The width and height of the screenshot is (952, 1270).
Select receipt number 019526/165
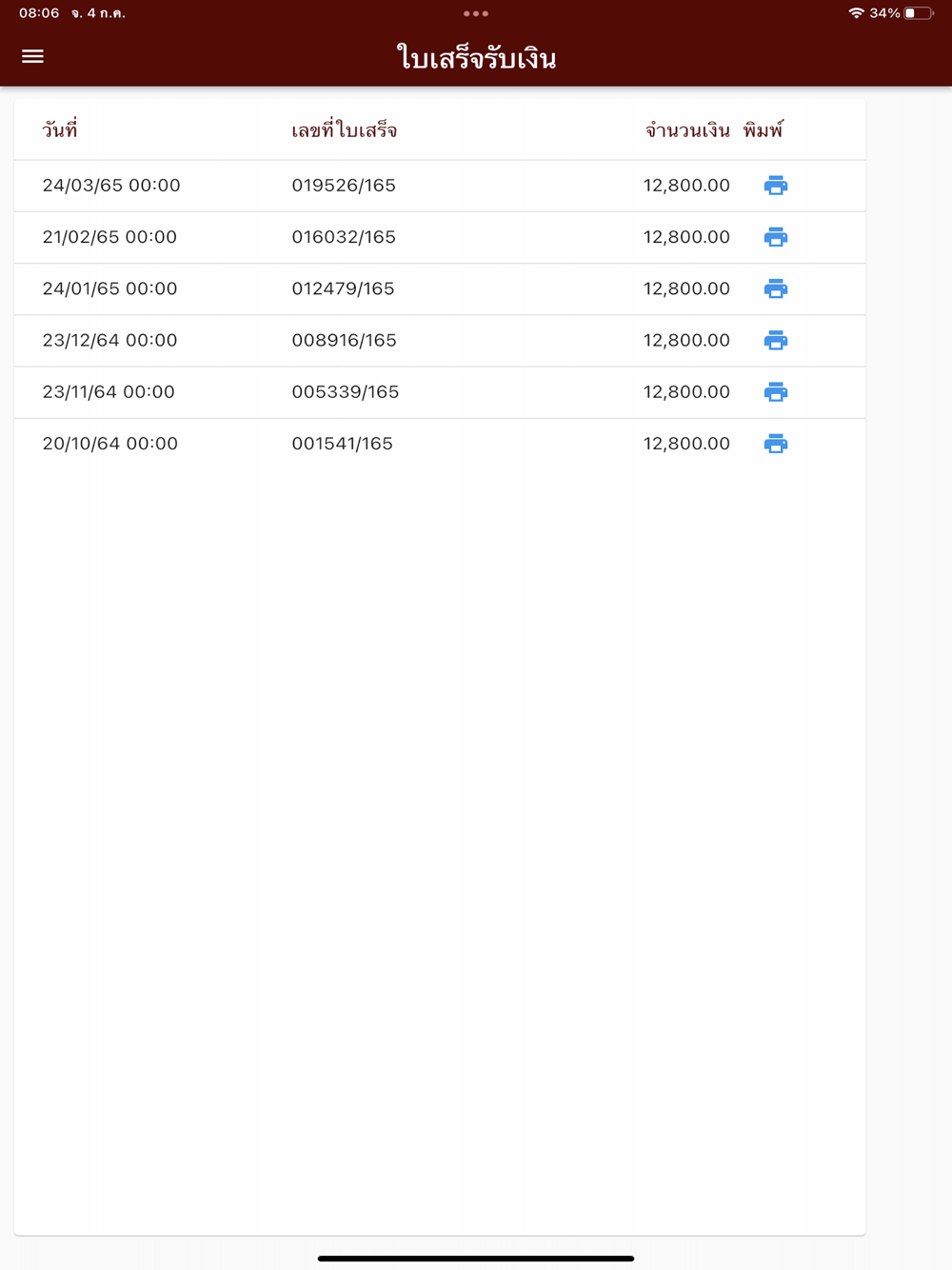click(344, 186)
